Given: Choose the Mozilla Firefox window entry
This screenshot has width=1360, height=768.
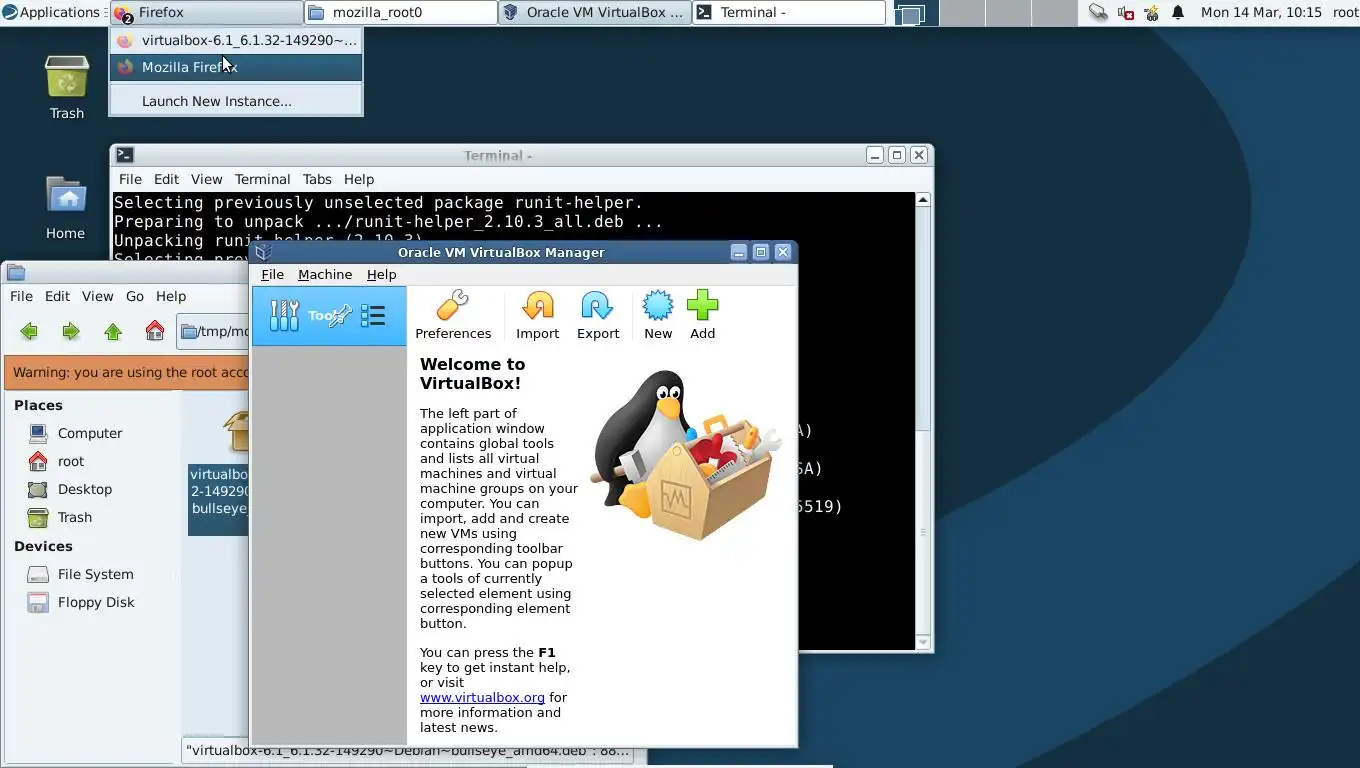Looking at the screenshot, I should [236, 67].
